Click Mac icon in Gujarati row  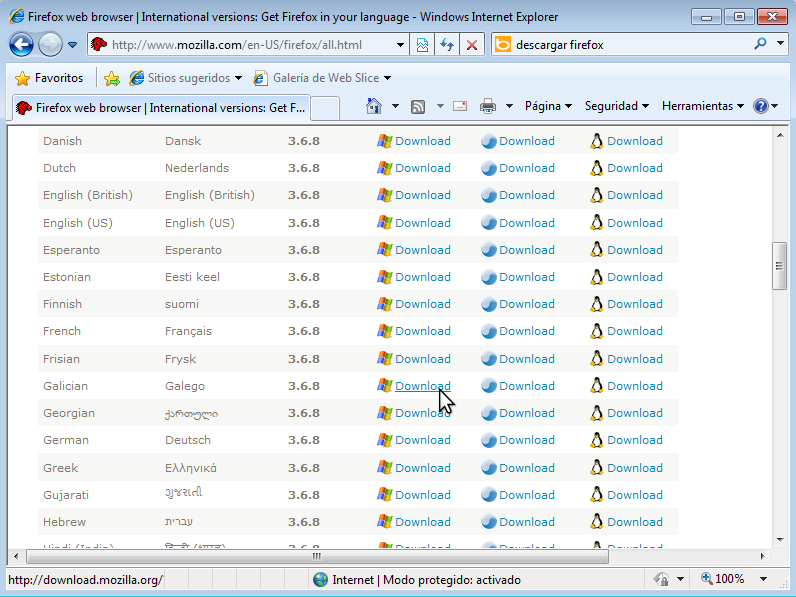pyautogui.click(x=488, y=495)
